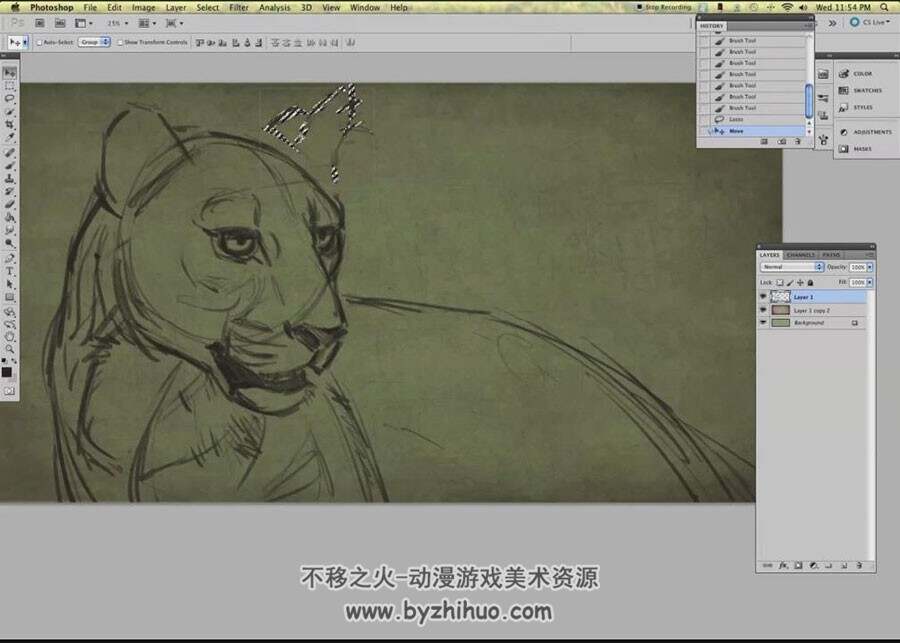Open the File menu
Viewport: 900px width, 643px height.
point(90,7)
